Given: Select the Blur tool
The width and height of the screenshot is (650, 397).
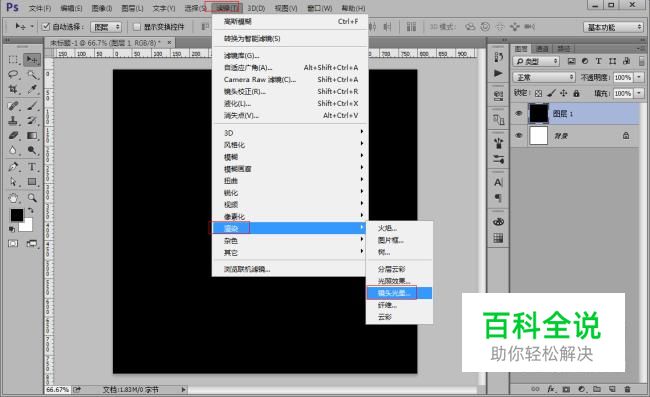Looking at the screenshot, I should 13,150.
